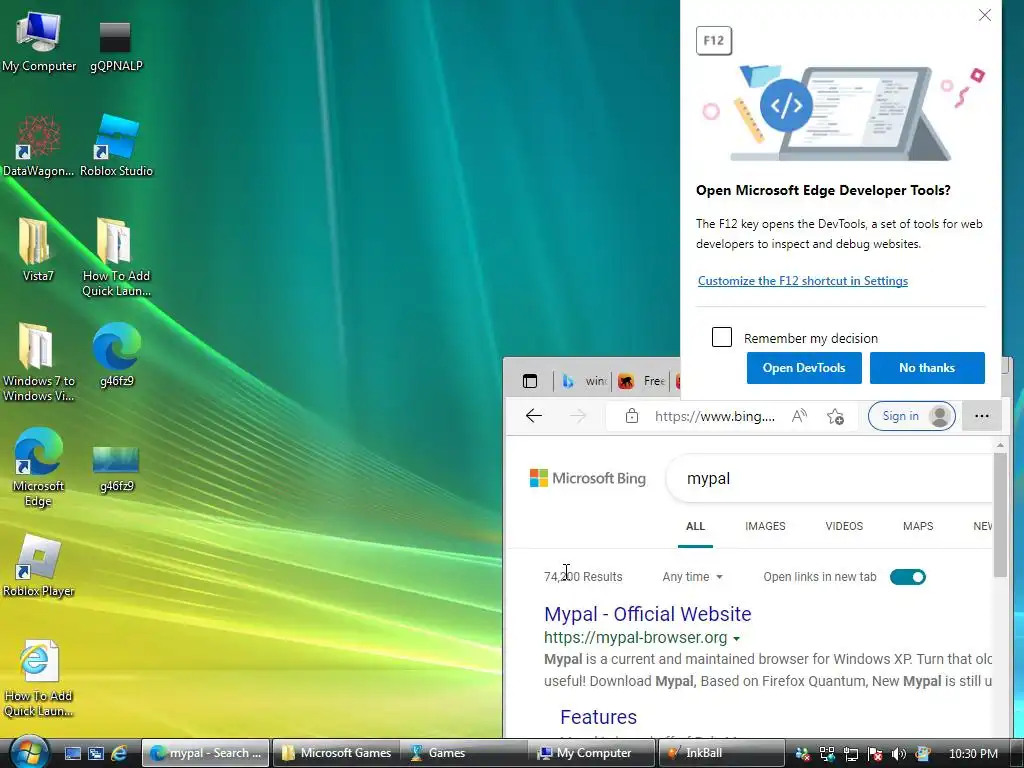1024x768 pixels.
Task: Open DataWagon desktop shortcut
Action: coord(39,146)
